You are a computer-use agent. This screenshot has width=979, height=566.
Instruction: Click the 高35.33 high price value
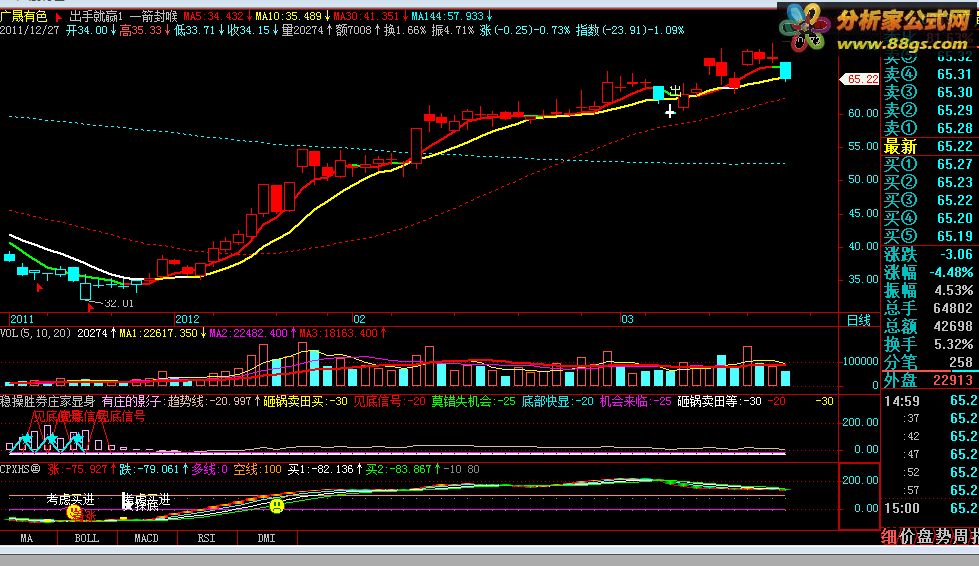click(145, 30)
